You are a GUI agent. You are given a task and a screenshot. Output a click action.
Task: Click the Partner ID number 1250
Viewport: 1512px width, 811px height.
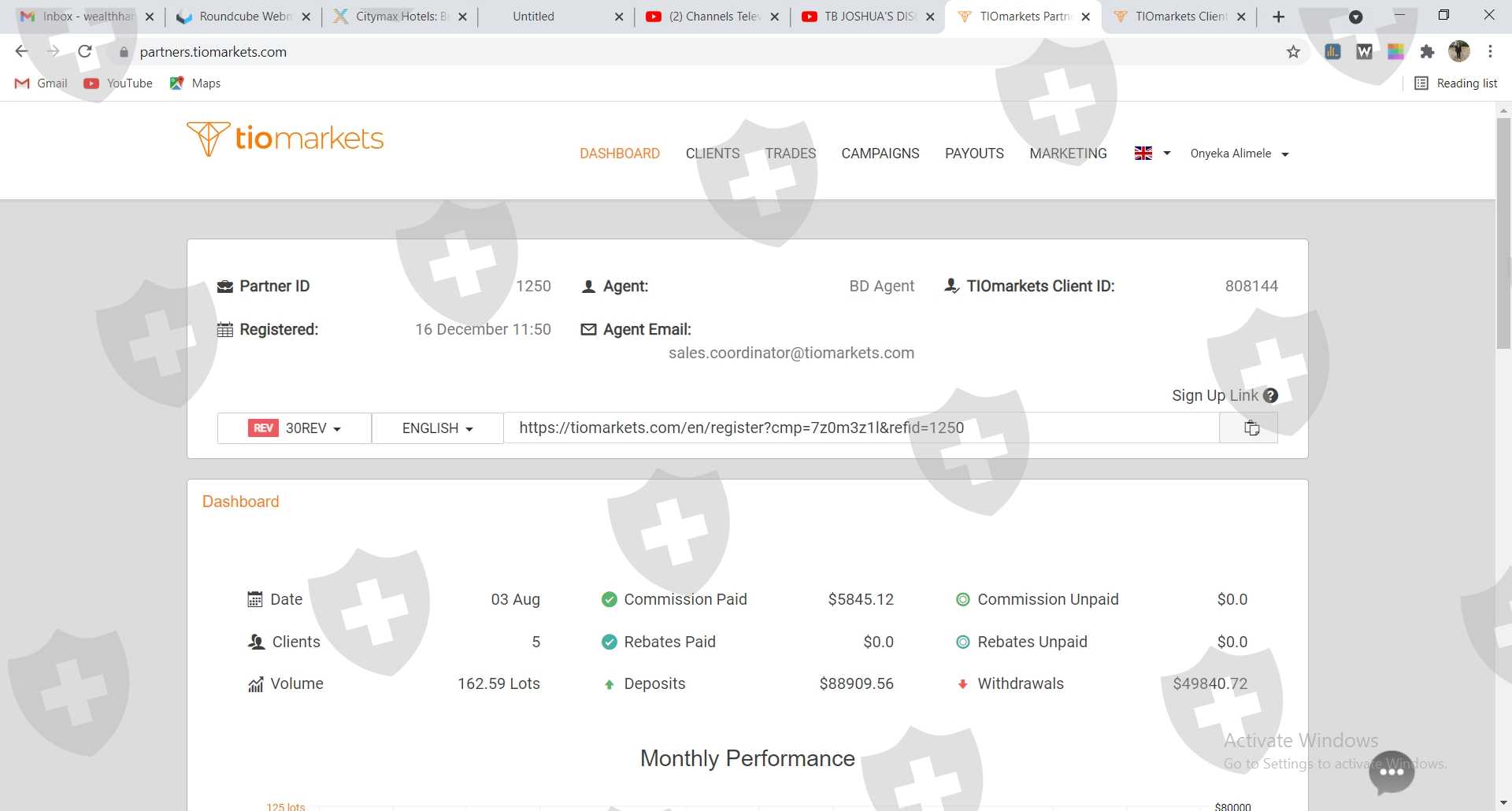[x=533, y=287]
